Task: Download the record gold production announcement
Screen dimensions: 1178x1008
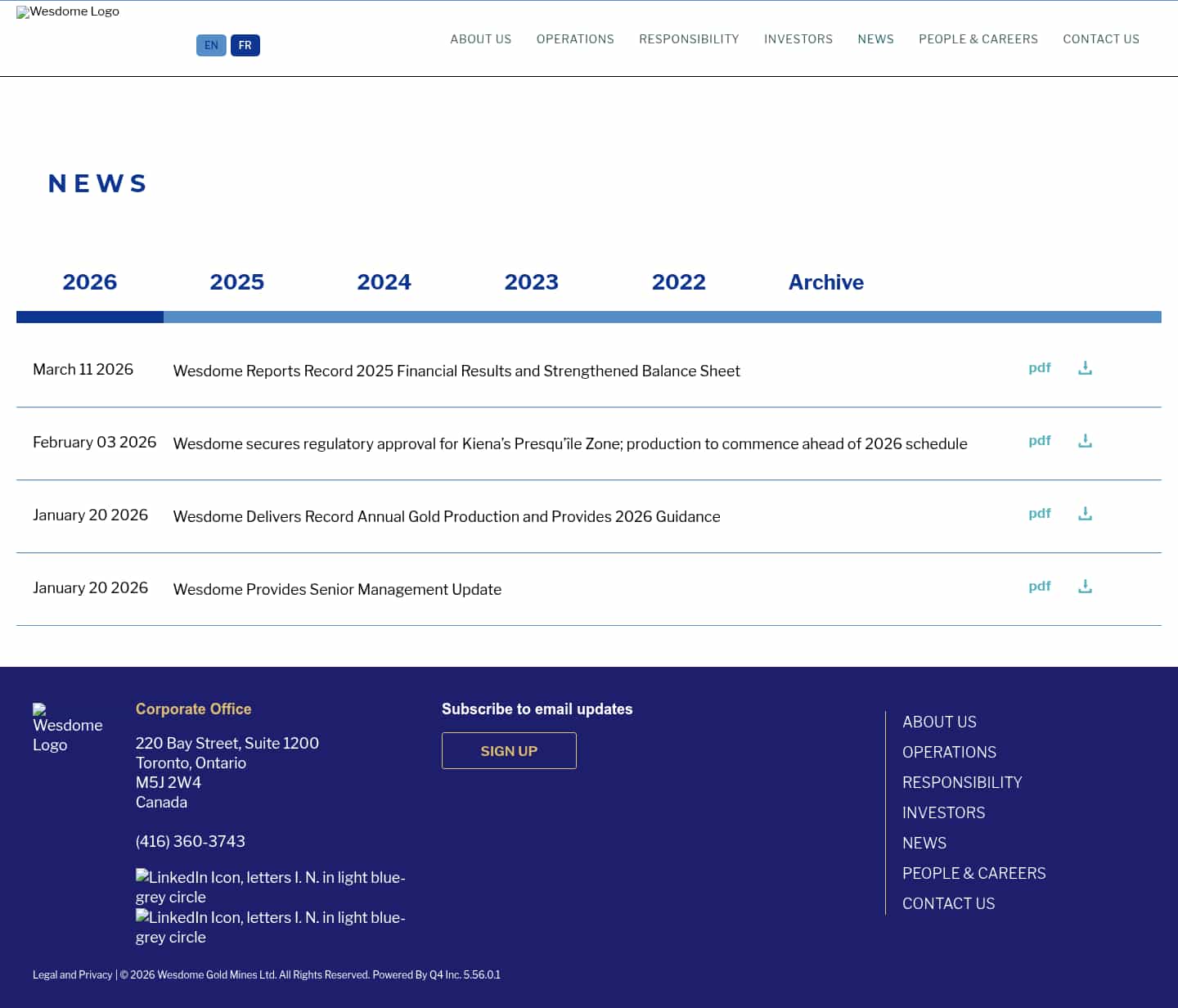Action: (x=1085, y=513)
